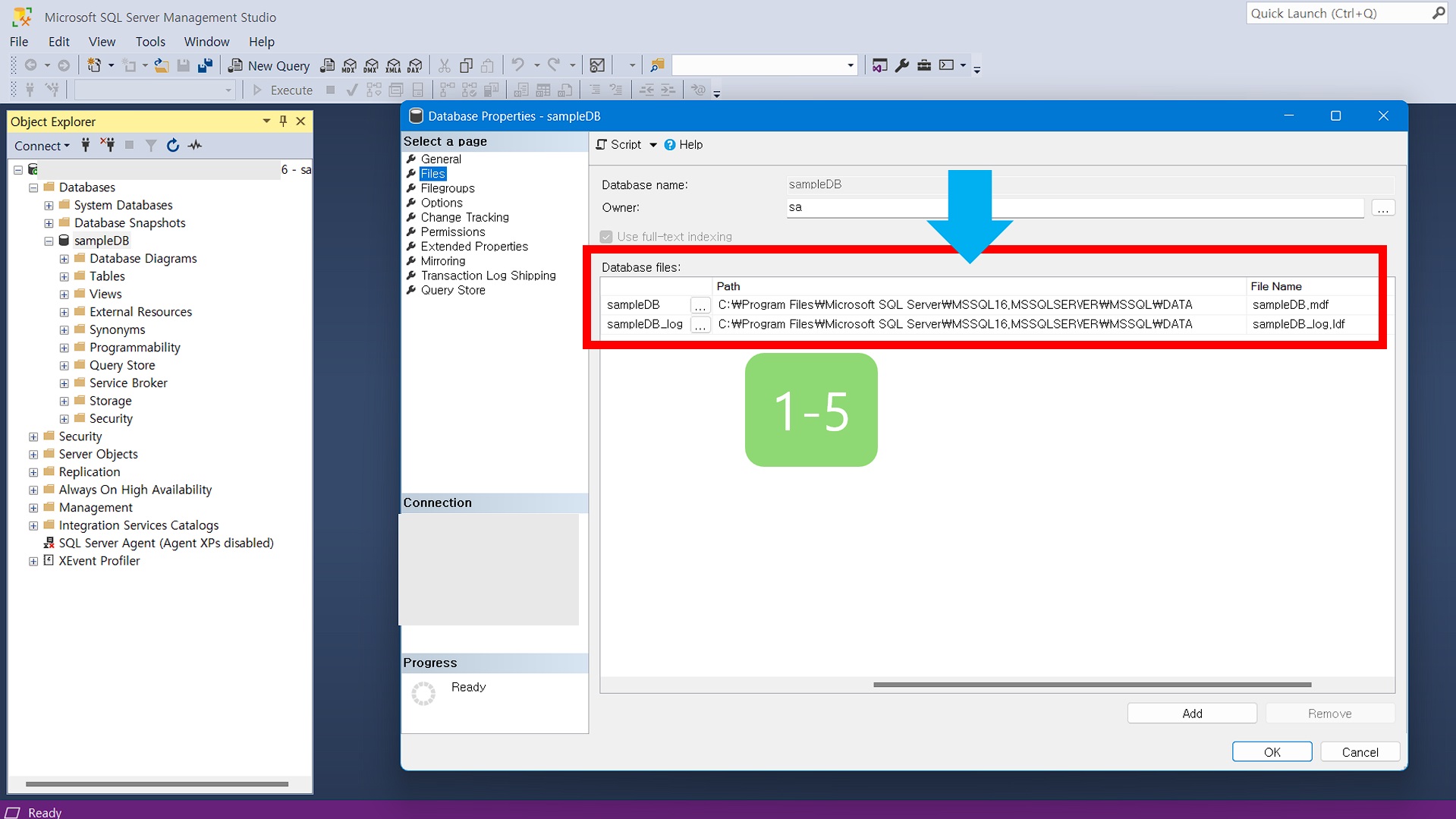This screenshot has width=1456, height=819.
Task: Click the database files horizontal scrollbar
Action: coord(1093,685)
